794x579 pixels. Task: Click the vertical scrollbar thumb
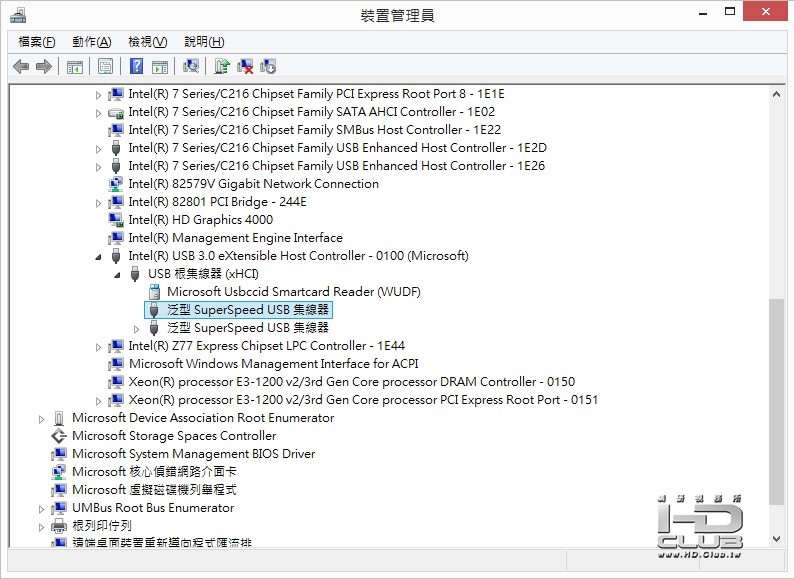tap(776, 401)
